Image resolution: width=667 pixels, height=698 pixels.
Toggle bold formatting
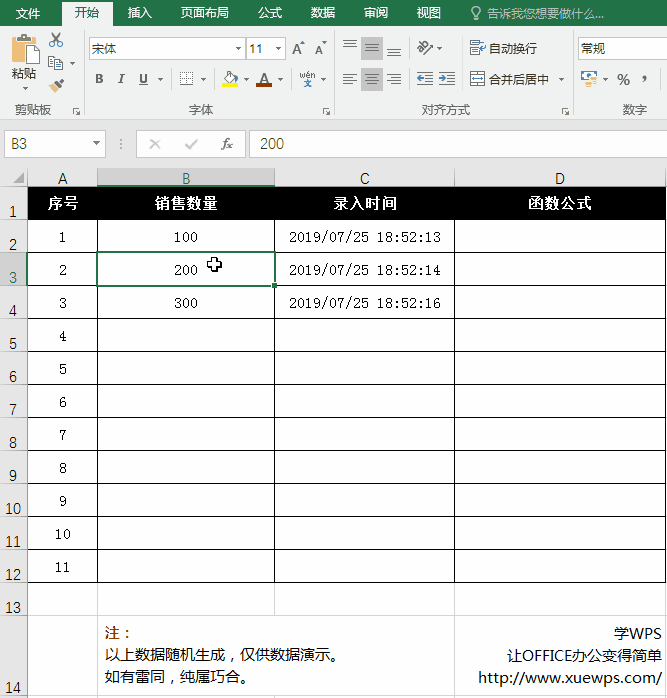pos(99,79)
